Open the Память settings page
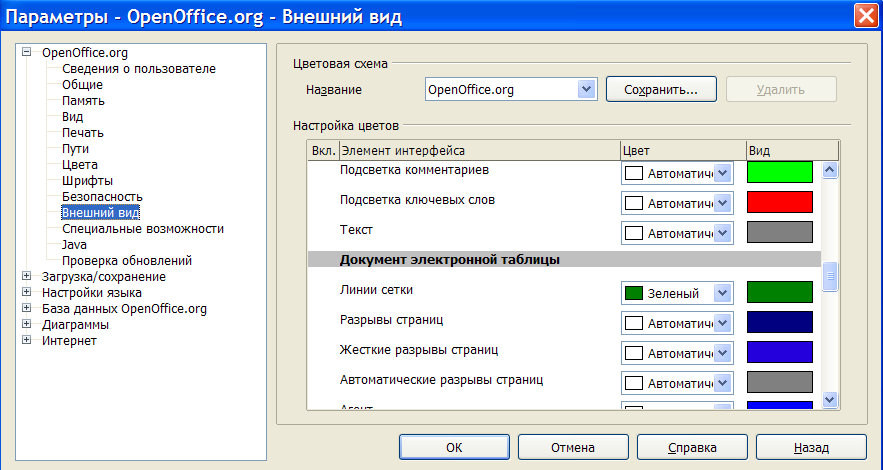Screen dimensions: 883x470 pos(83,101)
